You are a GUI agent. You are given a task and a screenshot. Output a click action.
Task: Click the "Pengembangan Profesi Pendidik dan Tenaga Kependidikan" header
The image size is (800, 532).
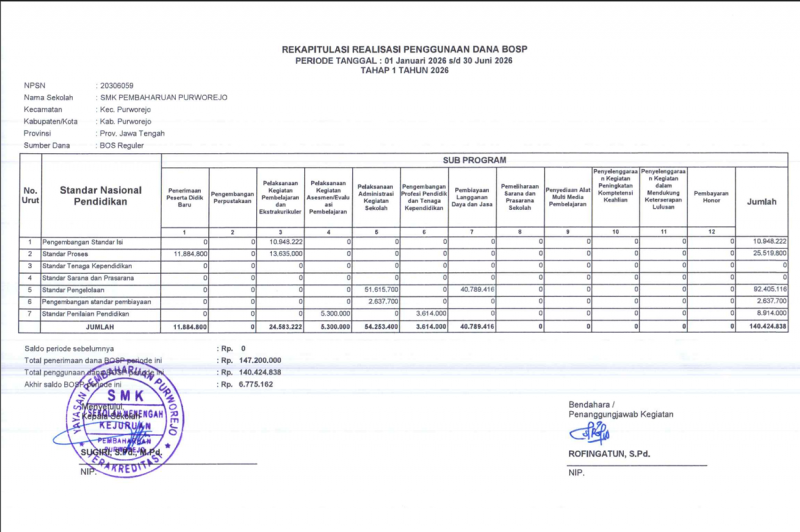[424, 197]
